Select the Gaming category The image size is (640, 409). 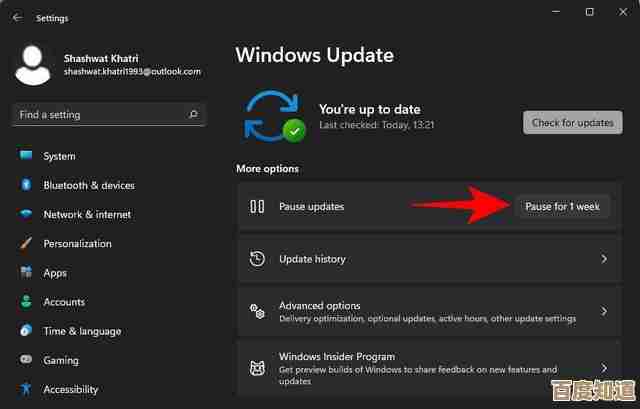click(x=61, y=360)
